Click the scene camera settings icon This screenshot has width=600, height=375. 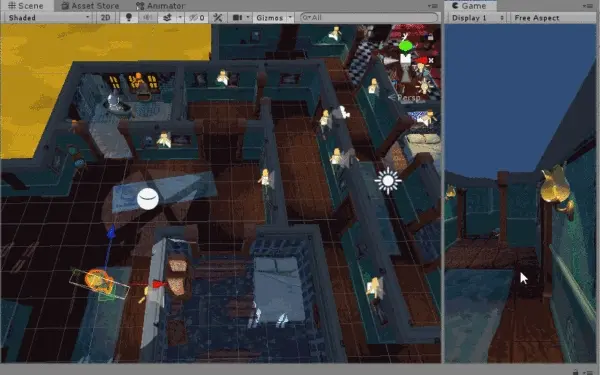tap(238, 18)
